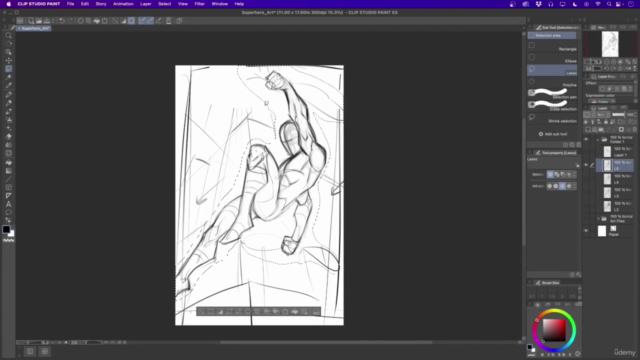Toggle visibility of Folder 1

(586, 139)
